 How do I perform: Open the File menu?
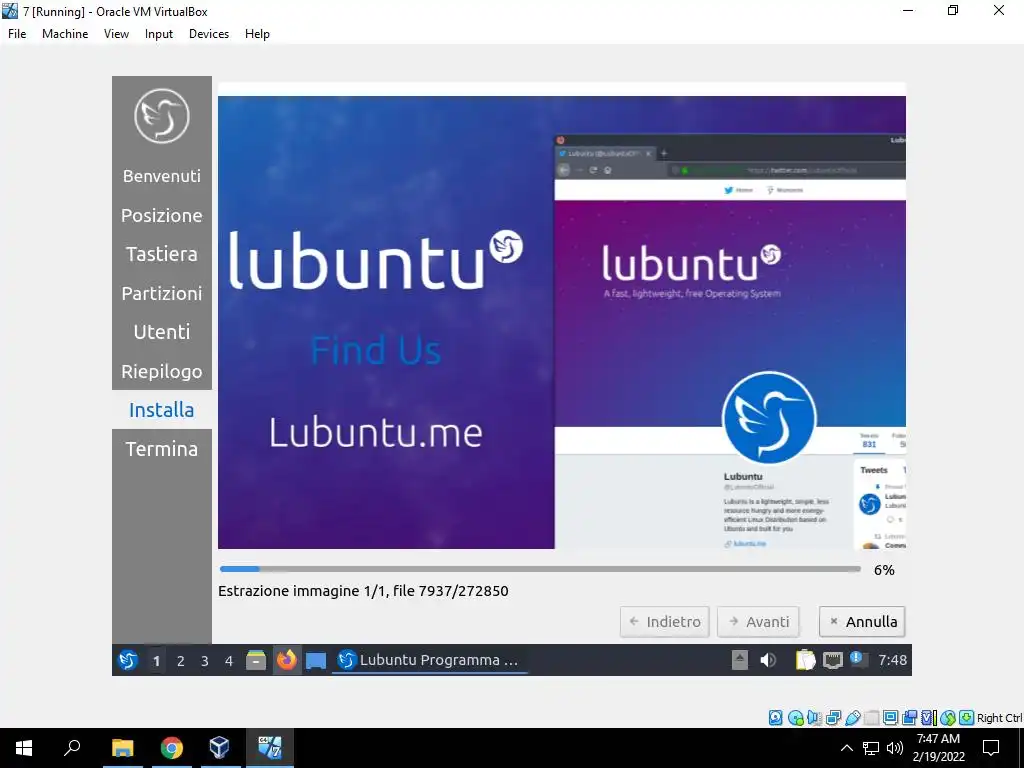tap(17, 34)
